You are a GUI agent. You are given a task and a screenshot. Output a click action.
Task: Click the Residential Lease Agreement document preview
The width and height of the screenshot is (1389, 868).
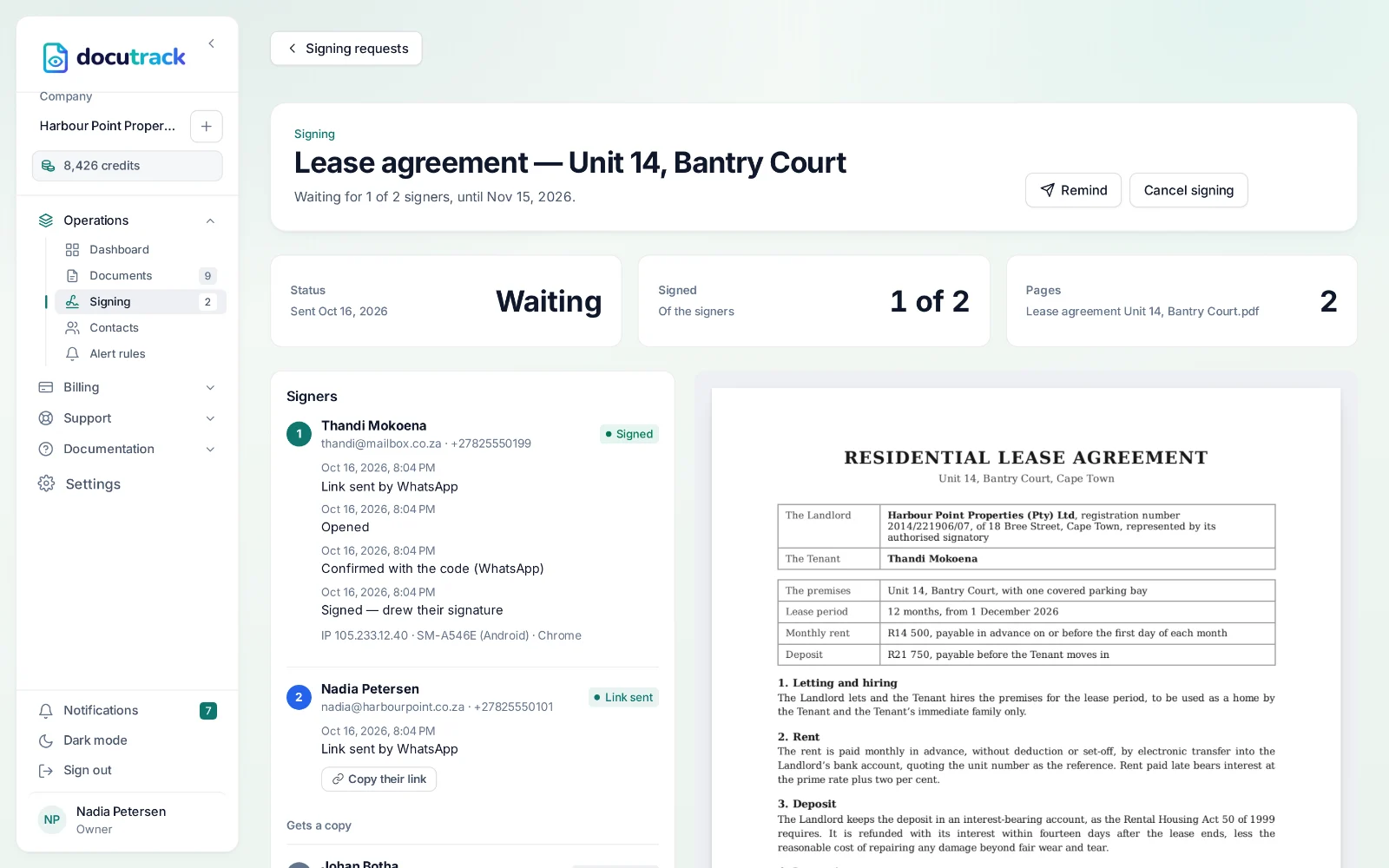[1026, 628]
